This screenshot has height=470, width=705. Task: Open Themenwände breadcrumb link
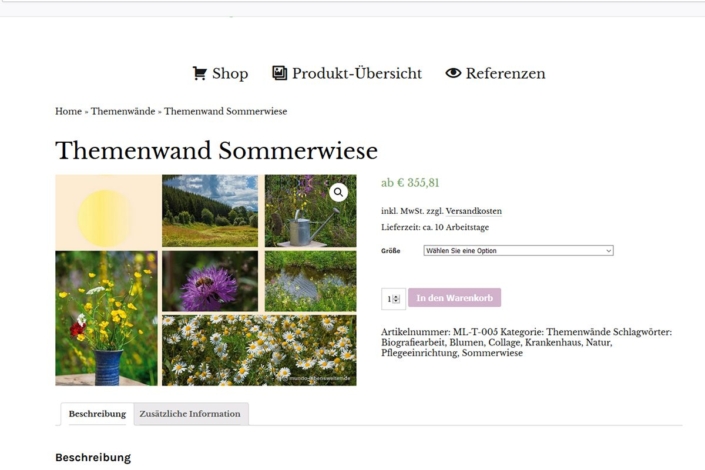[123, 111]
